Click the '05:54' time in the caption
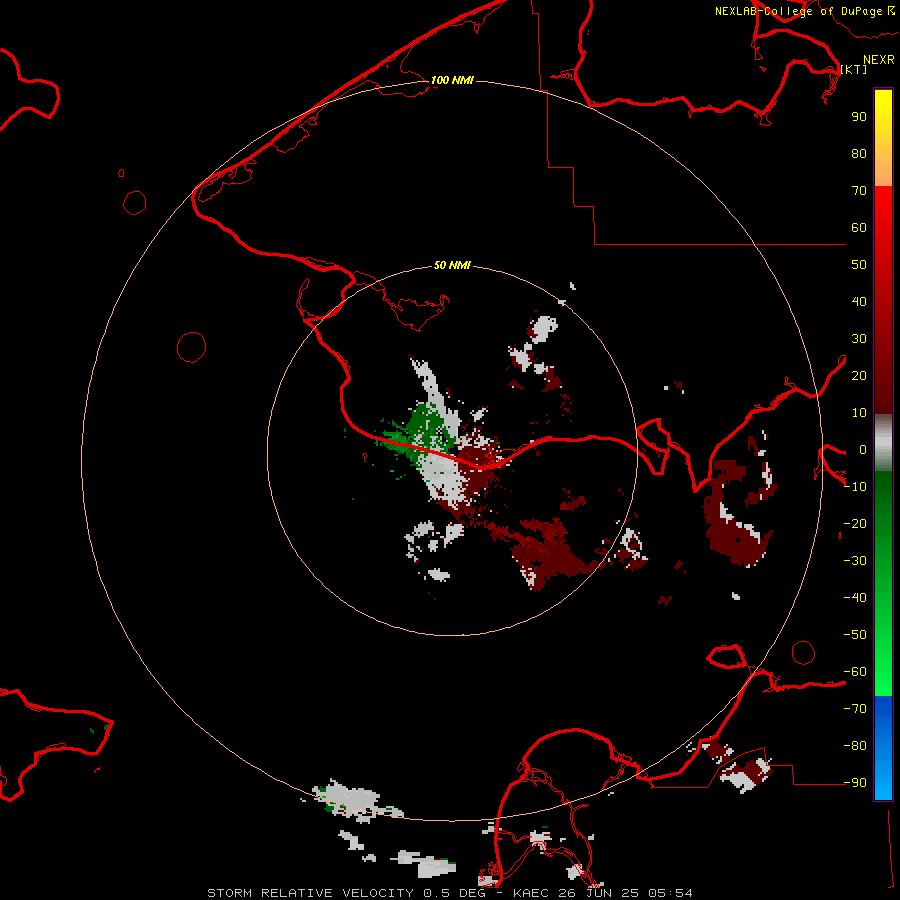 pos(670,893)
